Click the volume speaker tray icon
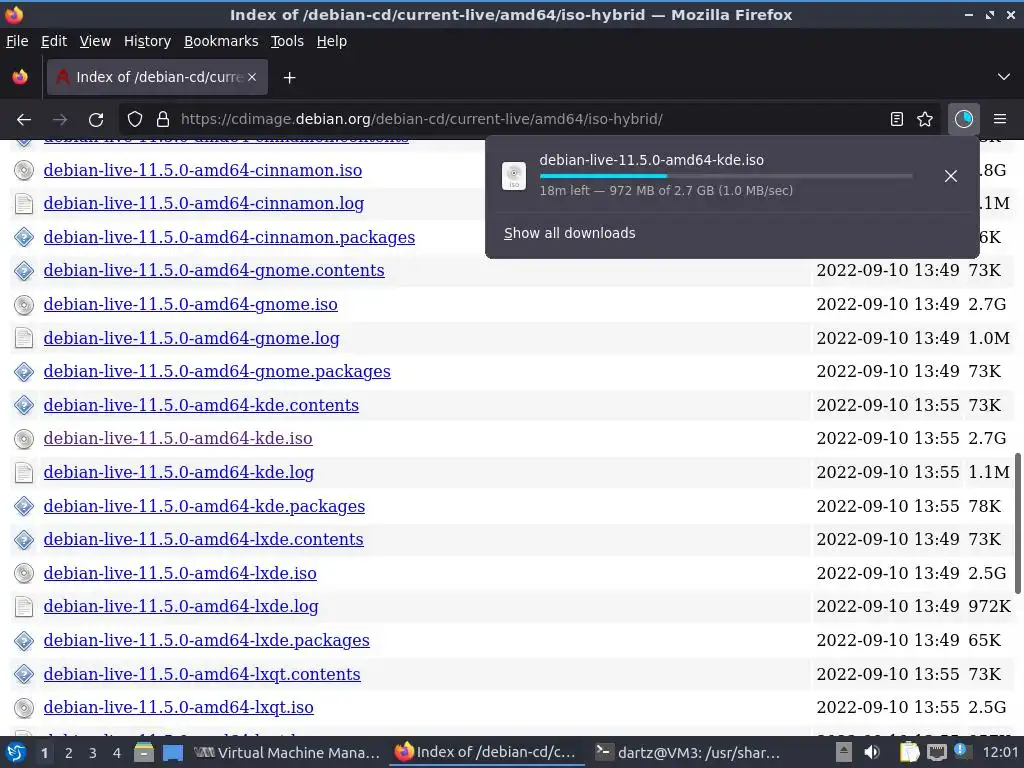 tap(872, 753)
